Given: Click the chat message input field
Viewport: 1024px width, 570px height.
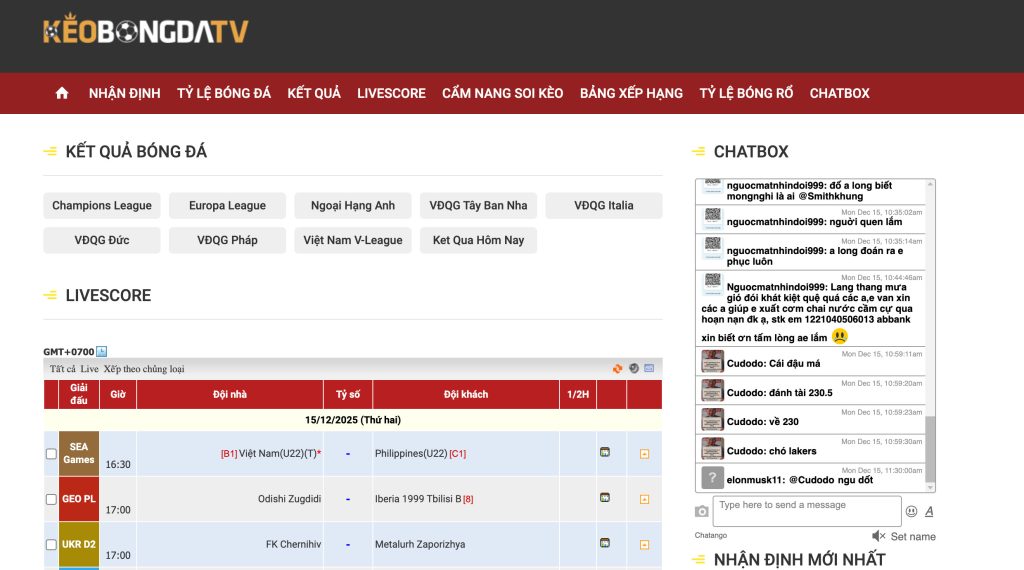Looking at the screenshot, I should [806, 511].
